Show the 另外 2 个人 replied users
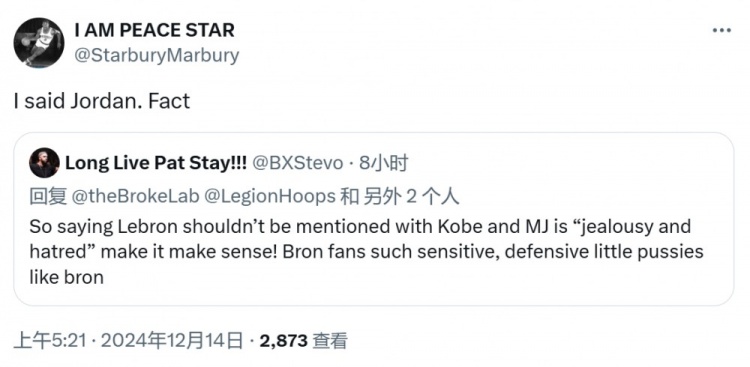This screenshot has height=367, width=750. pyautogui.click(x=411, y=197)
